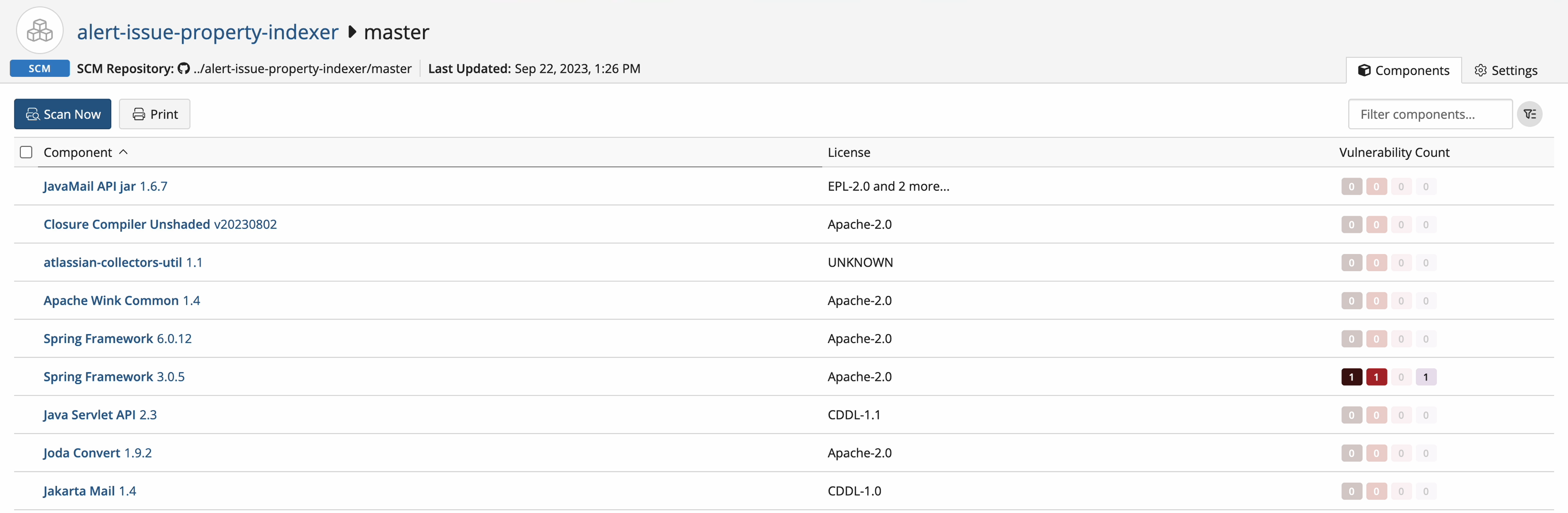
Task: Click high vulnerability badge for Spring Framework 3.0.5
Action: pyautogui.click(x=1376, y=377)
